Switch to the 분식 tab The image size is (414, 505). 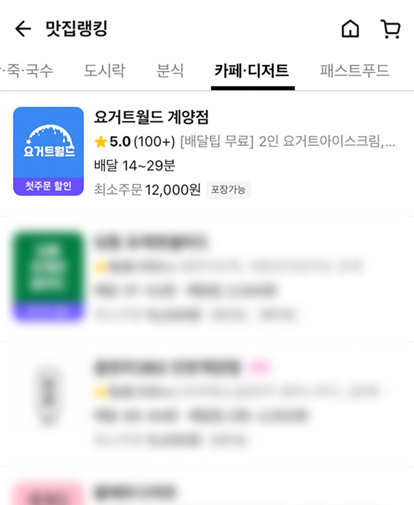tap(170, 70)
